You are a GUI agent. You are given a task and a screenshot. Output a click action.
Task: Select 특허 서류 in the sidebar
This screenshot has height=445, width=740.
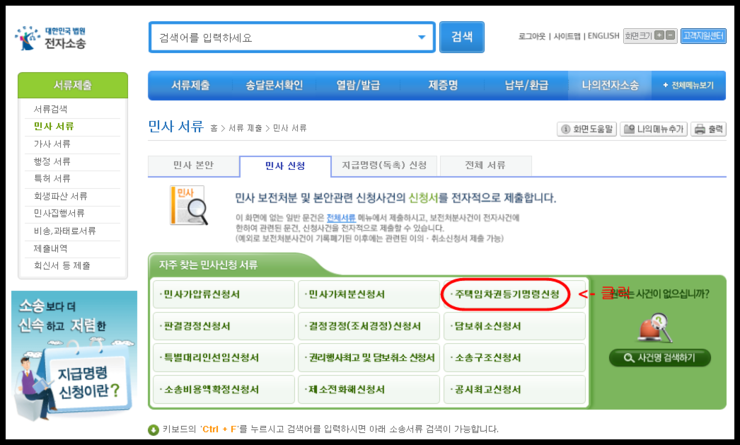point(52,178)
